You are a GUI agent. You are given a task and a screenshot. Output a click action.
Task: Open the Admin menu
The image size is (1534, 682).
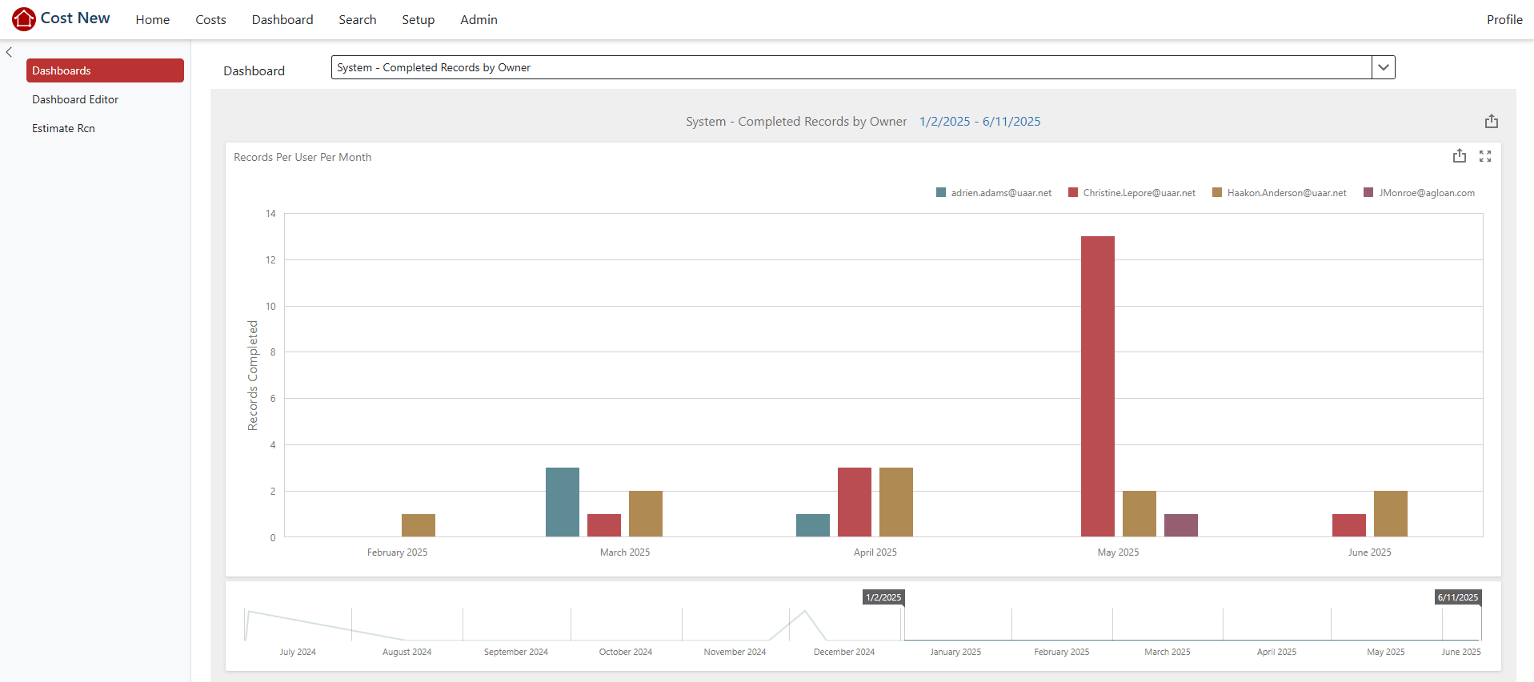(478, 19)
